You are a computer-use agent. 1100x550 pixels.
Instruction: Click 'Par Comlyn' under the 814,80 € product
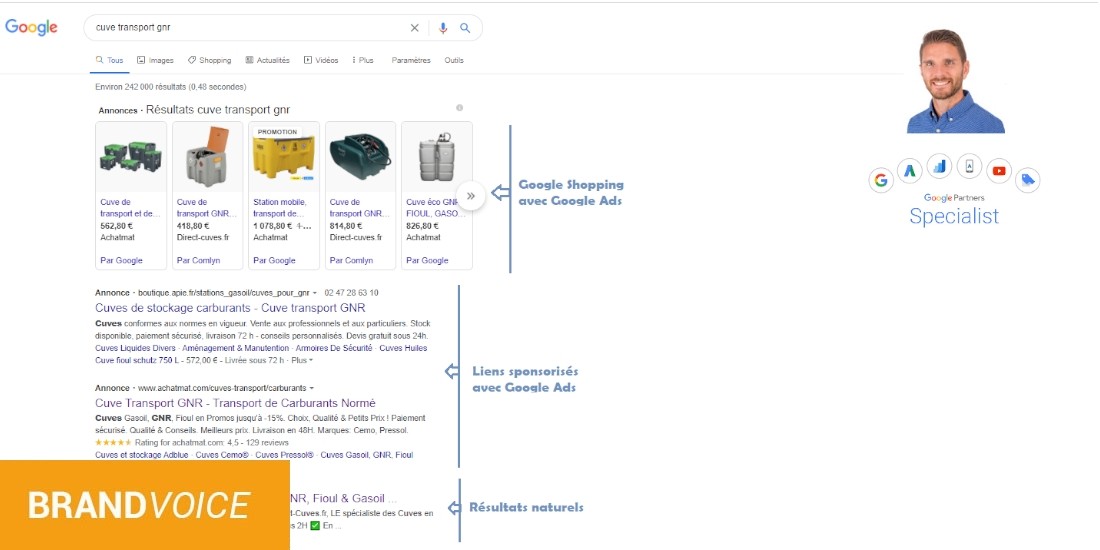(351, 260)
